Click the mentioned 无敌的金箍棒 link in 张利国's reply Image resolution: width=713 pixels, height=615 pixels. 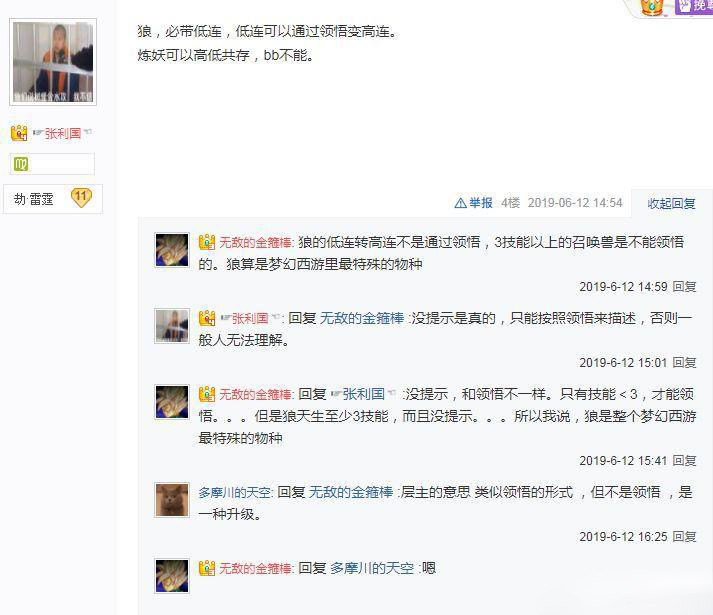[x=362, y=318]
